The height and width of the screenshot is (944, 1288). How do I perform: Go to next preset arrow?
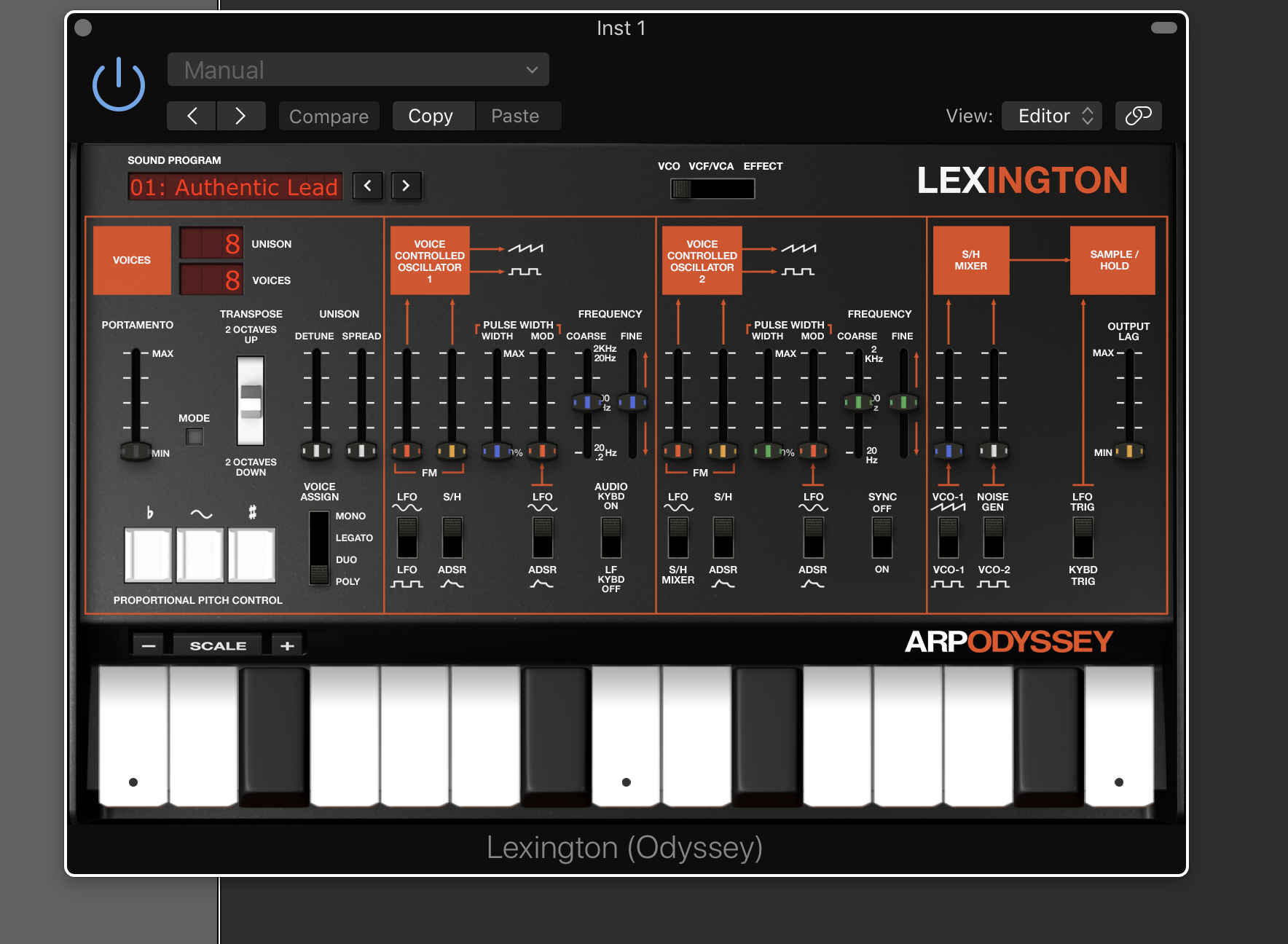(240, 116)
